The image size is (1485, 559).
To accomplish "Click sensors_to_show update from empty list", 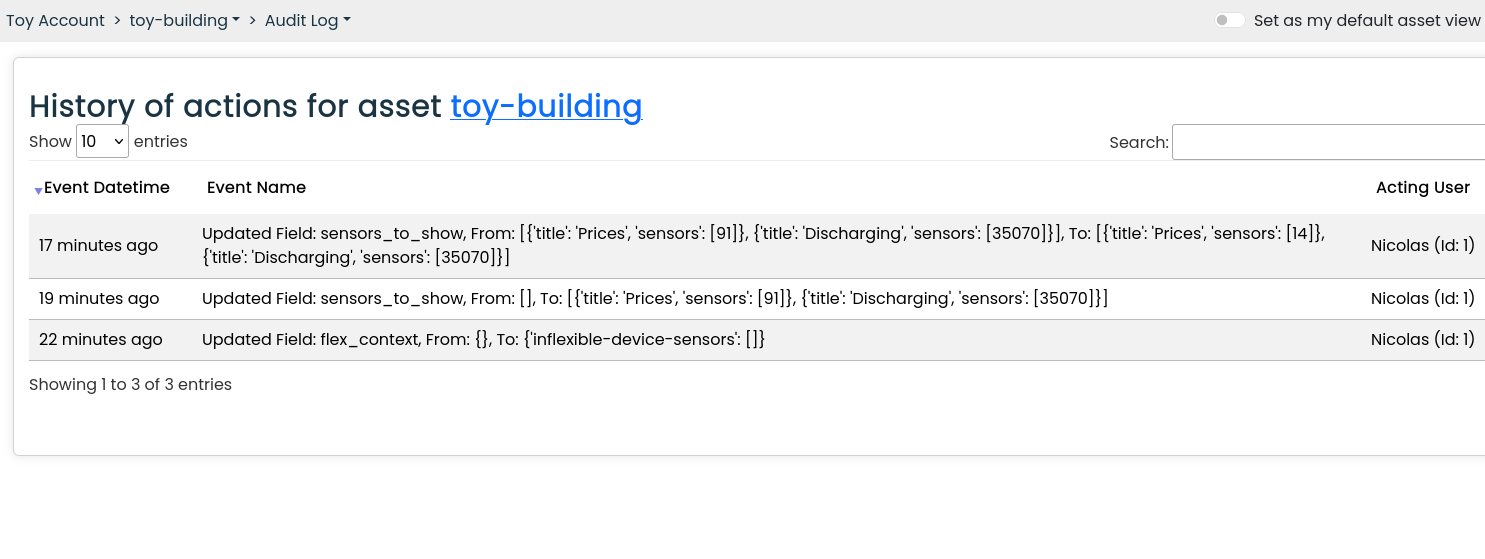I will point(655,299).
